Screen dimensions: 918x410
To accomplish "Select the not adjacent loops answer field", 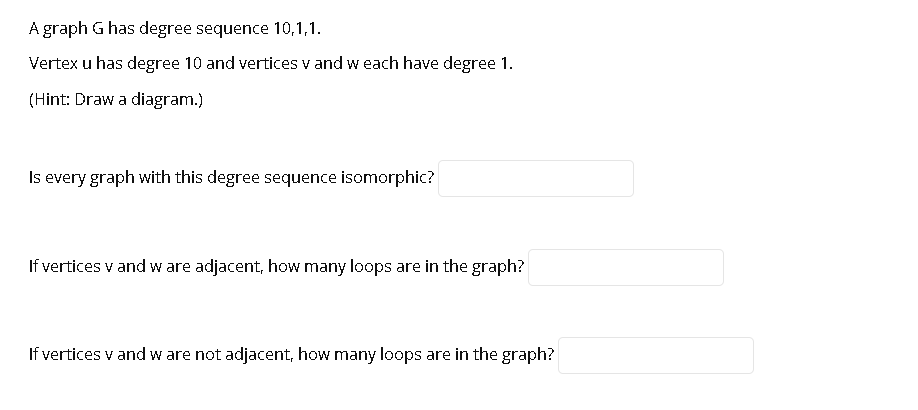I will [x=656, y=355].
